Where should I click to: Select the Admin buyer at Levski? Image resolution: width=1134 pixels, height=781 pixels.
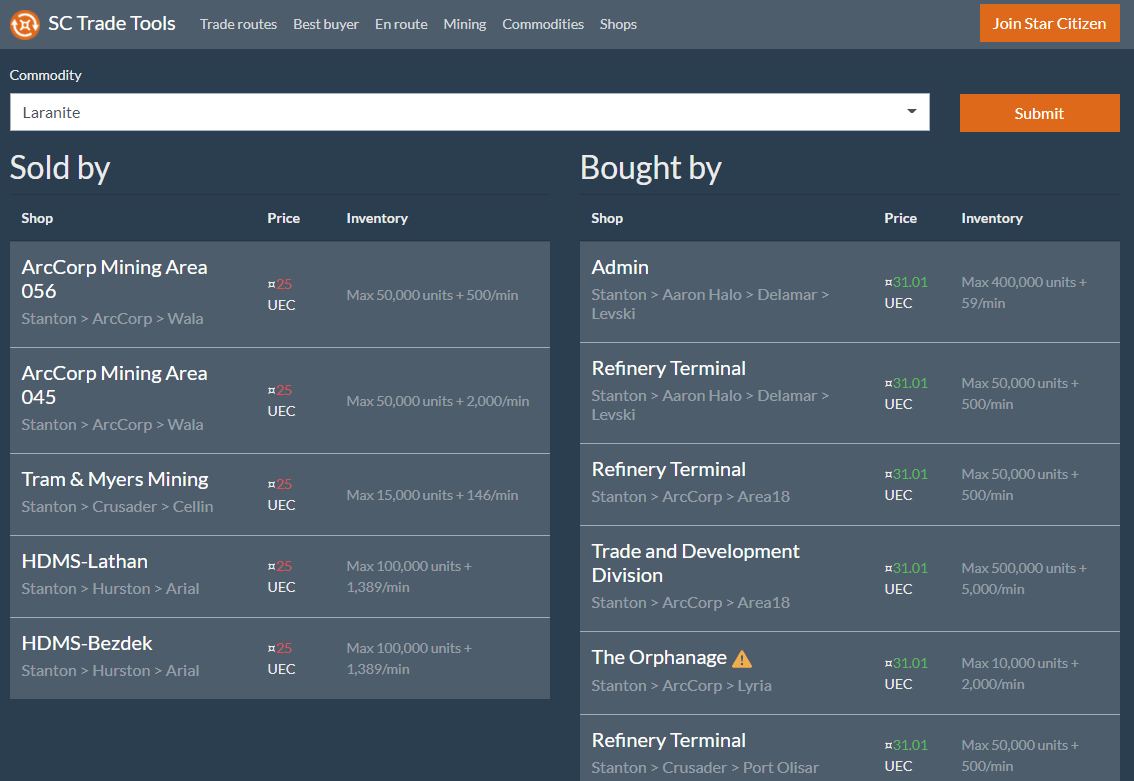[849, 292]
